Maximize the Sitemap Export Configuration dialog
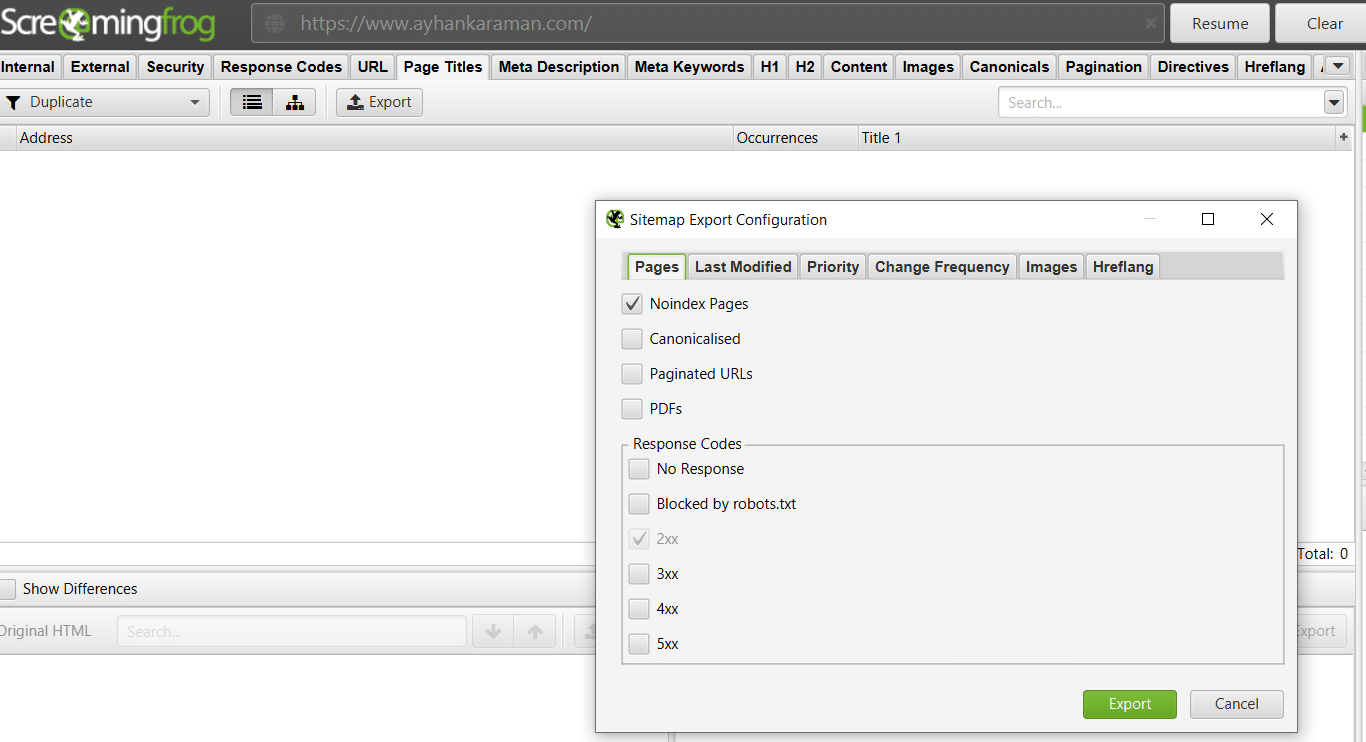Viewport: 1366px width, 742px height. pos(1208,219)
